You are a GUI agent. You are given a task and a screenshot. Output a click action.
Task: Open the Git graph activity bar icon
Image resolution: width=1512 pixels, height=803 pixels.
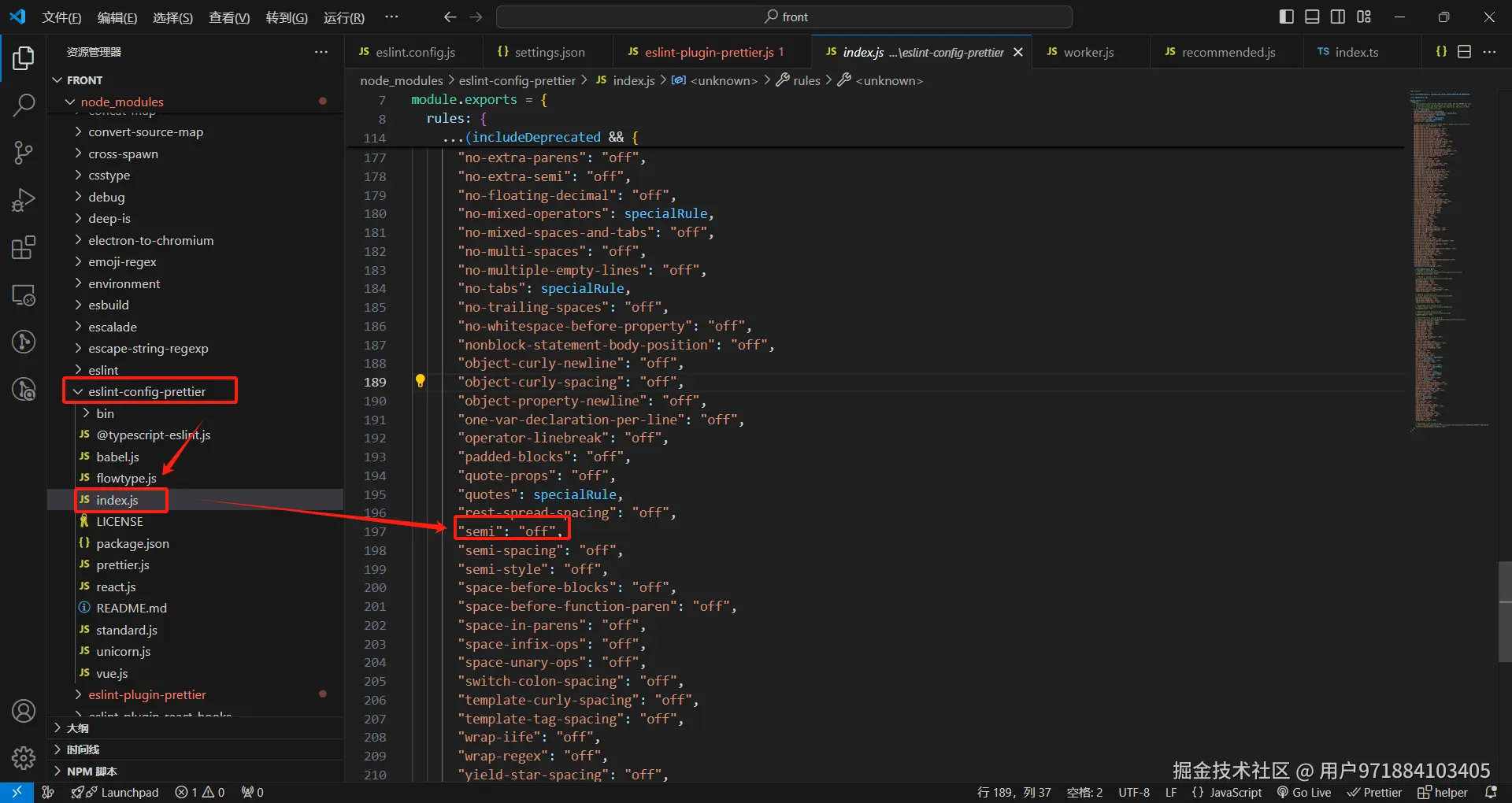click(24, 342)
